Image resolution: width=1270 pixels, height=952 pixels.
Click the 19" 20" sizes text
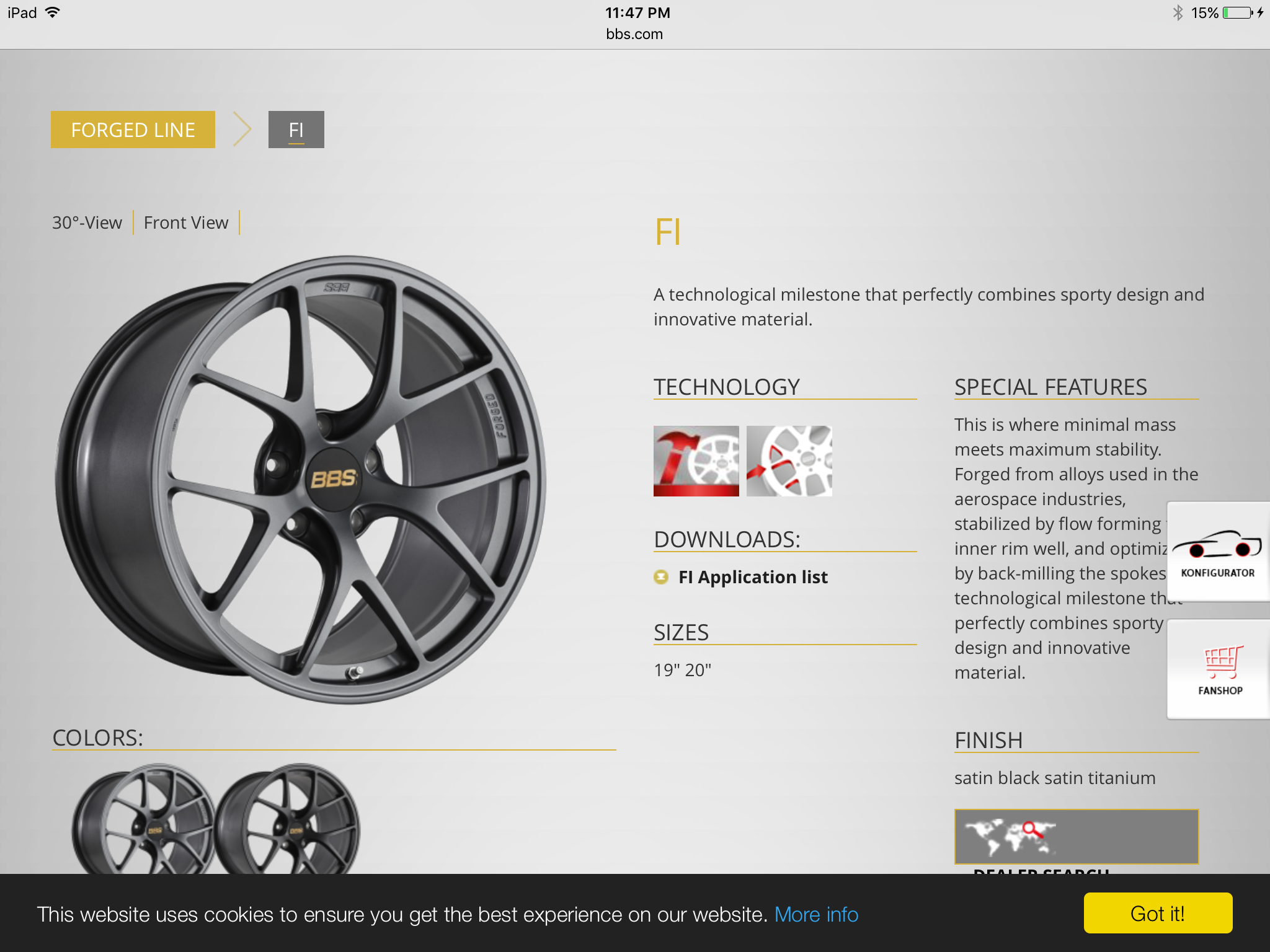(682, 670)
